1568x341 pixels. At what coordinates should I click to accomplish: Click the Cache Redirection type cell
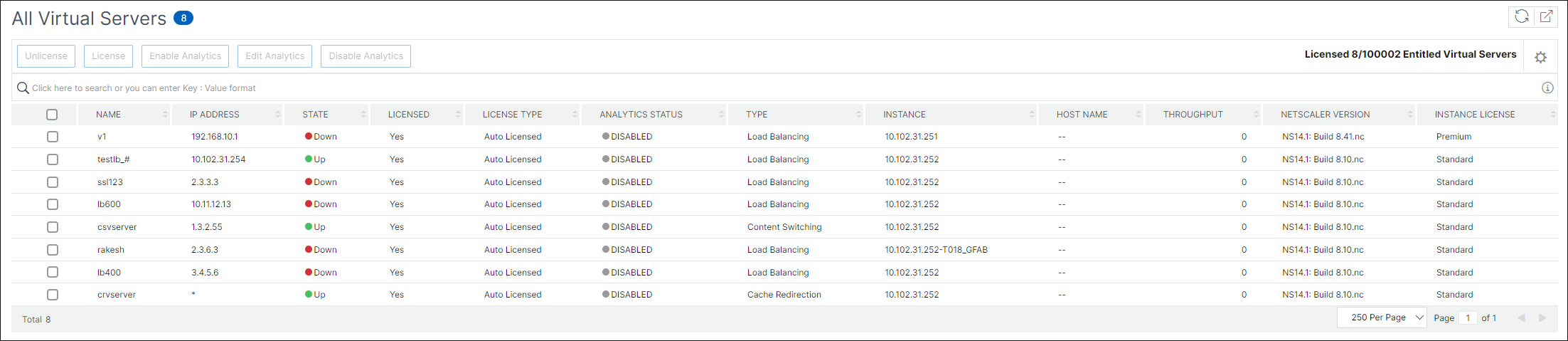pos(784,295)
